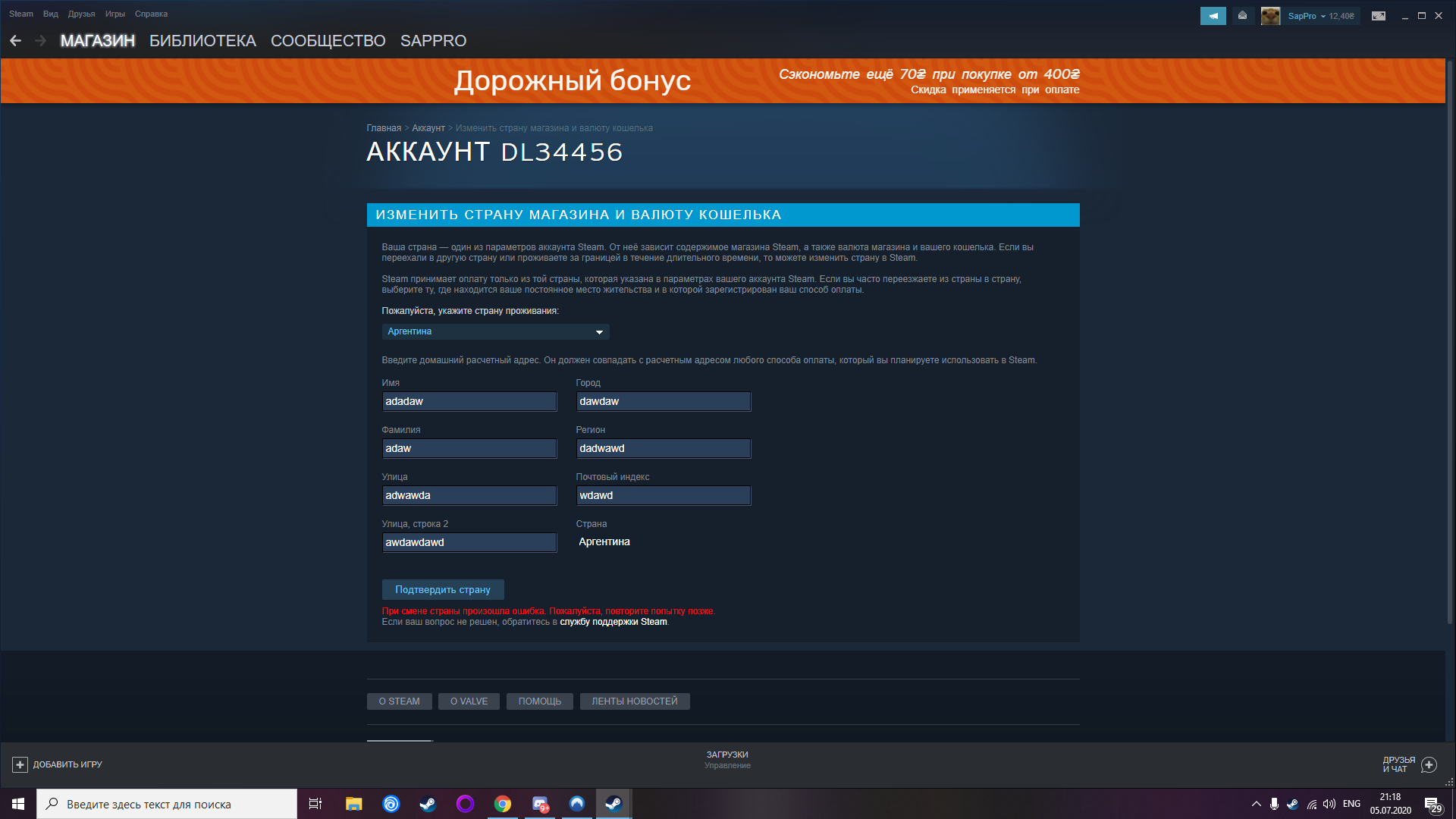Click the page vertical scrollbar
This screenshot has width=1456, height=819.
pyautogui.click(x=1450, y=341)
